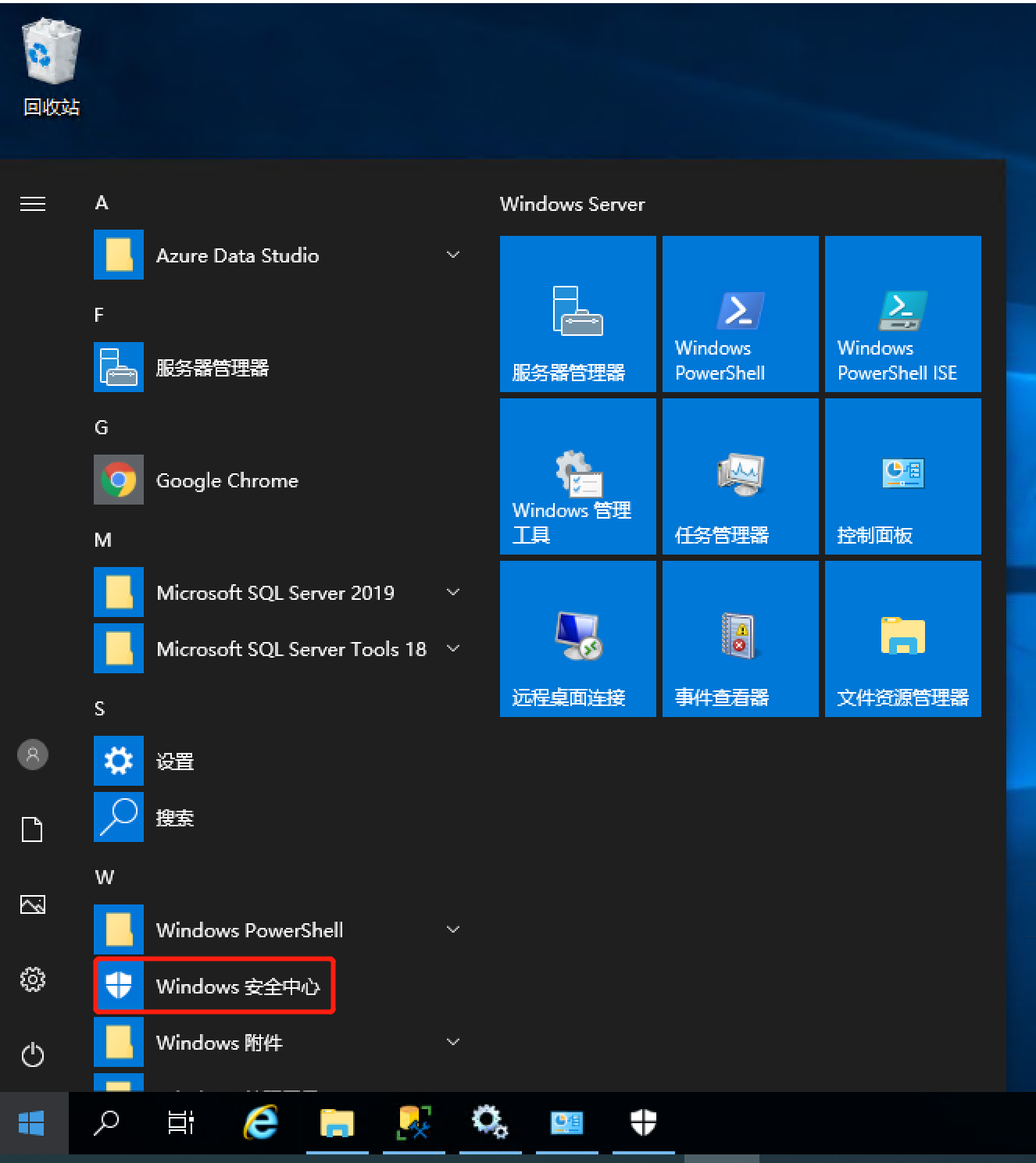Launch 远程桌面连接 tile

point(577,639)
